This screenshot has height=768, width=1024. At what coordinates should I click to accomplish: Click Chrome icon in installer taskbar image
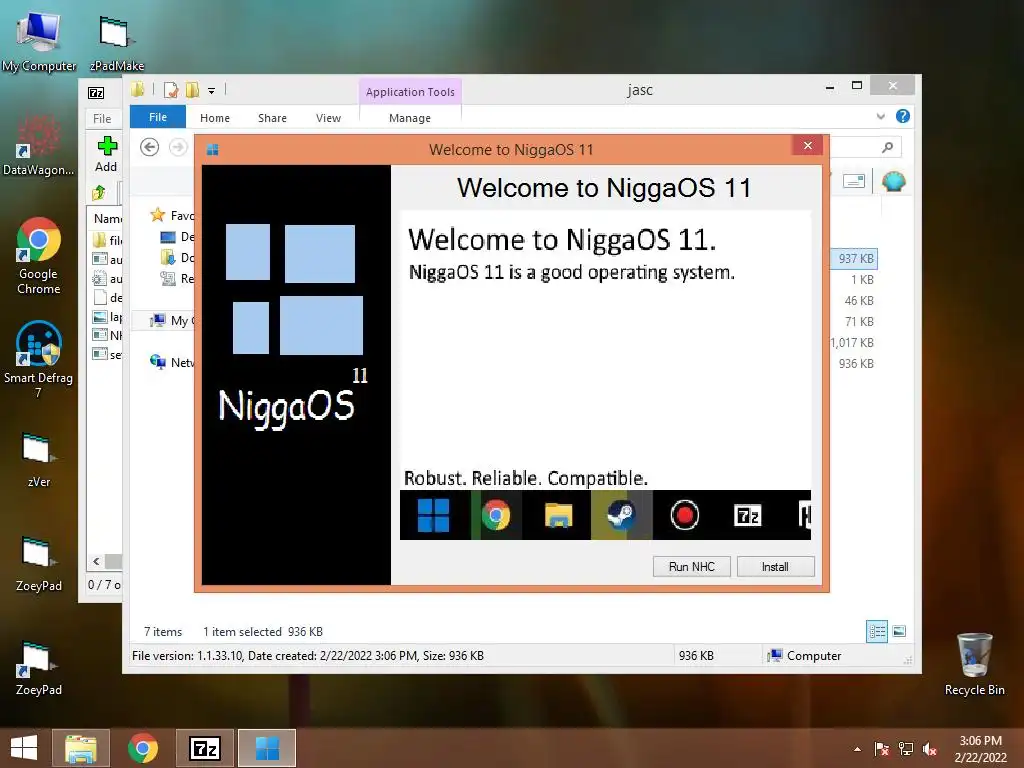(496, 515)
